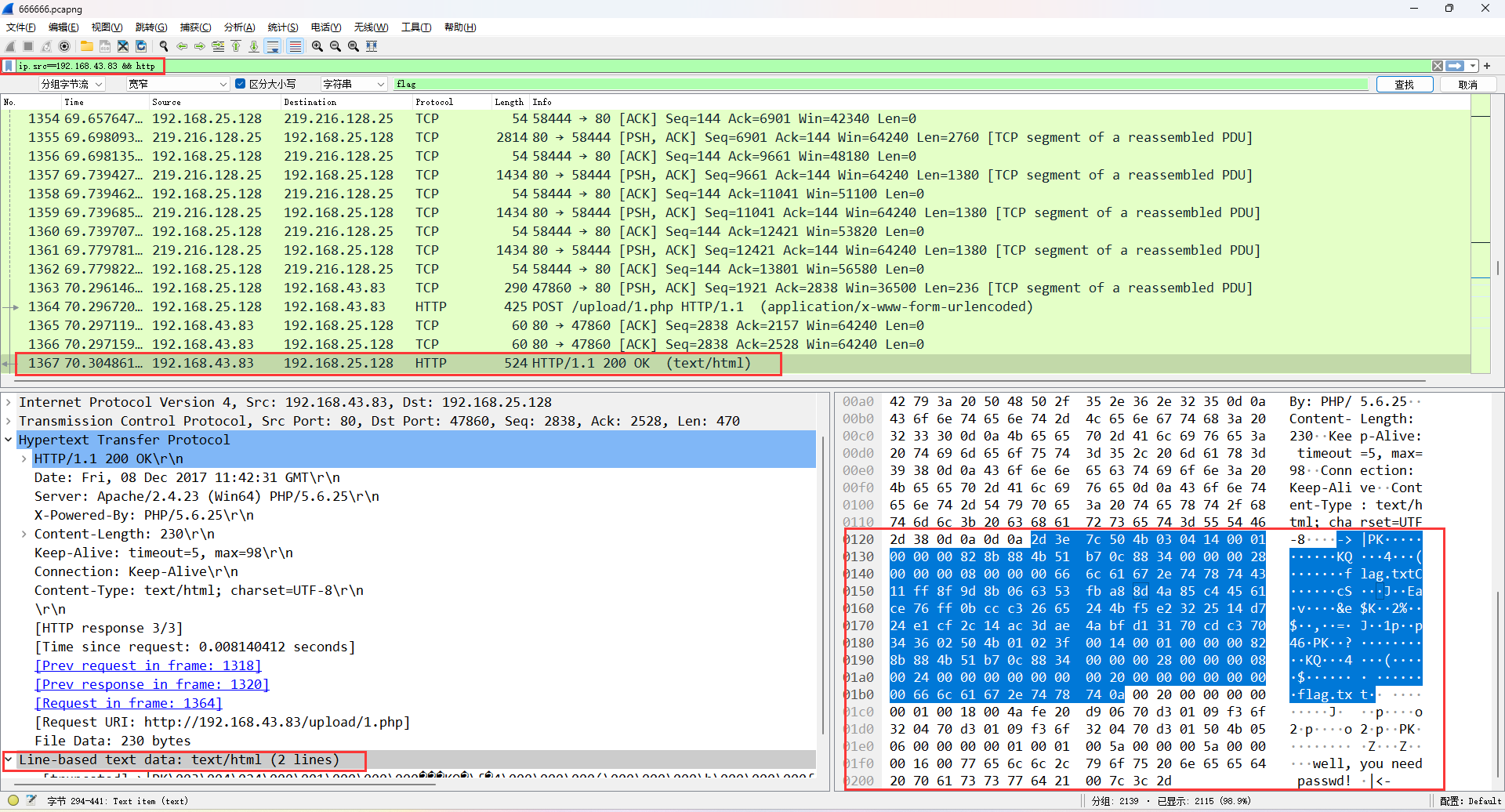Zoom in on packet text
Viewport: 1505px width, 812px height.
317,46
